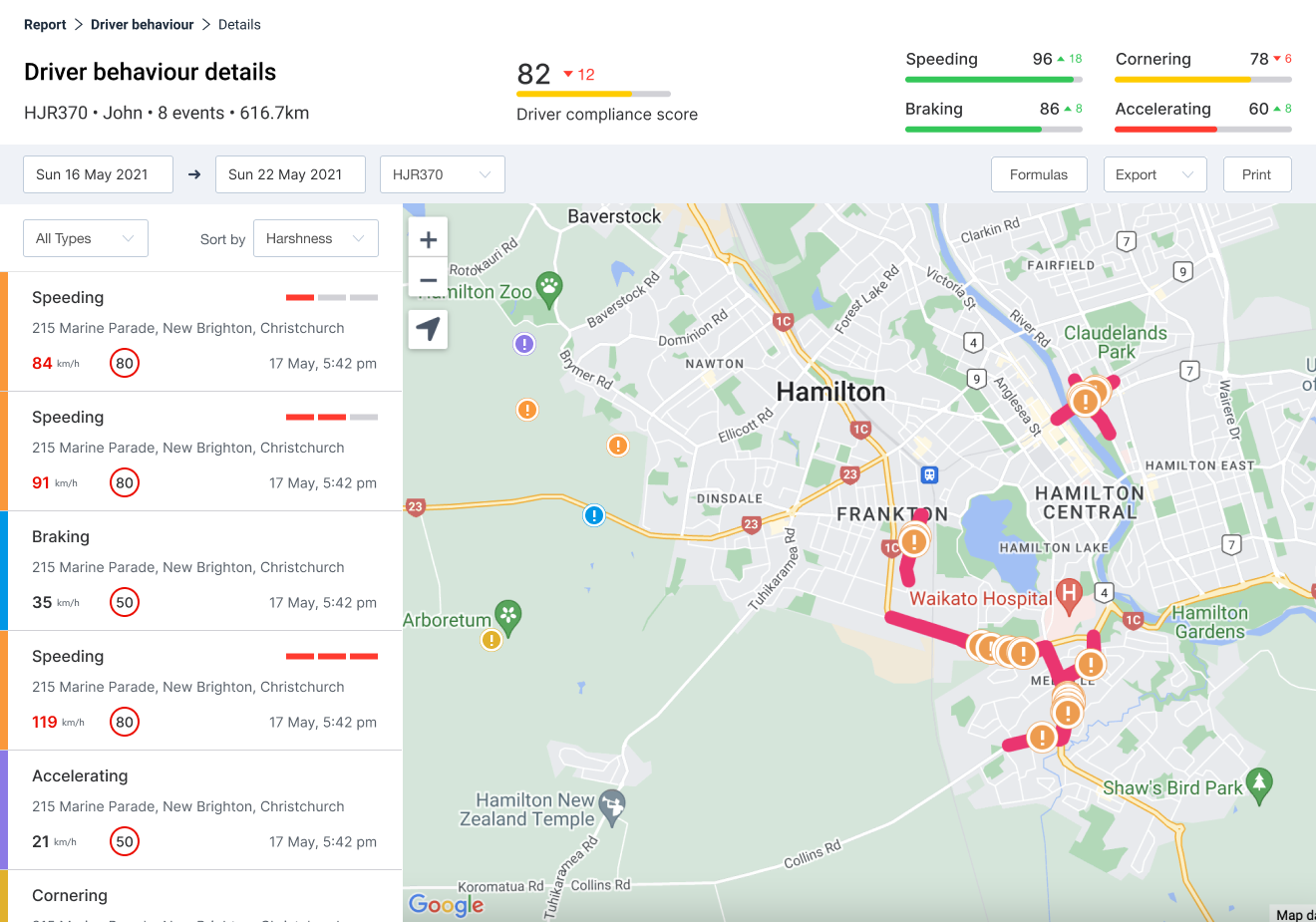The image size is (1316, 922).
Task: Go to Driver behaviour breadcrumb
Action: (x=143, y=25)
